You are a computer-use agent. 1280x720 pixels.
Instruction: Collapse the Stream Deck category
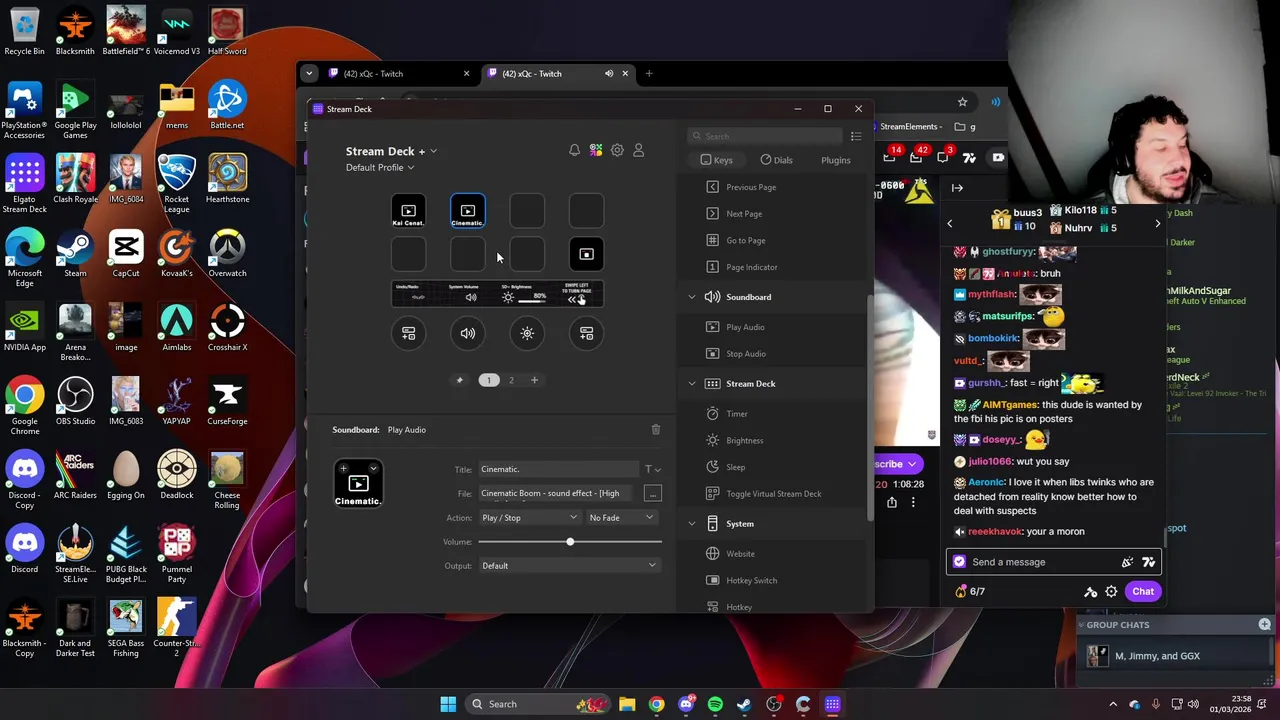[x=692, y=384]
